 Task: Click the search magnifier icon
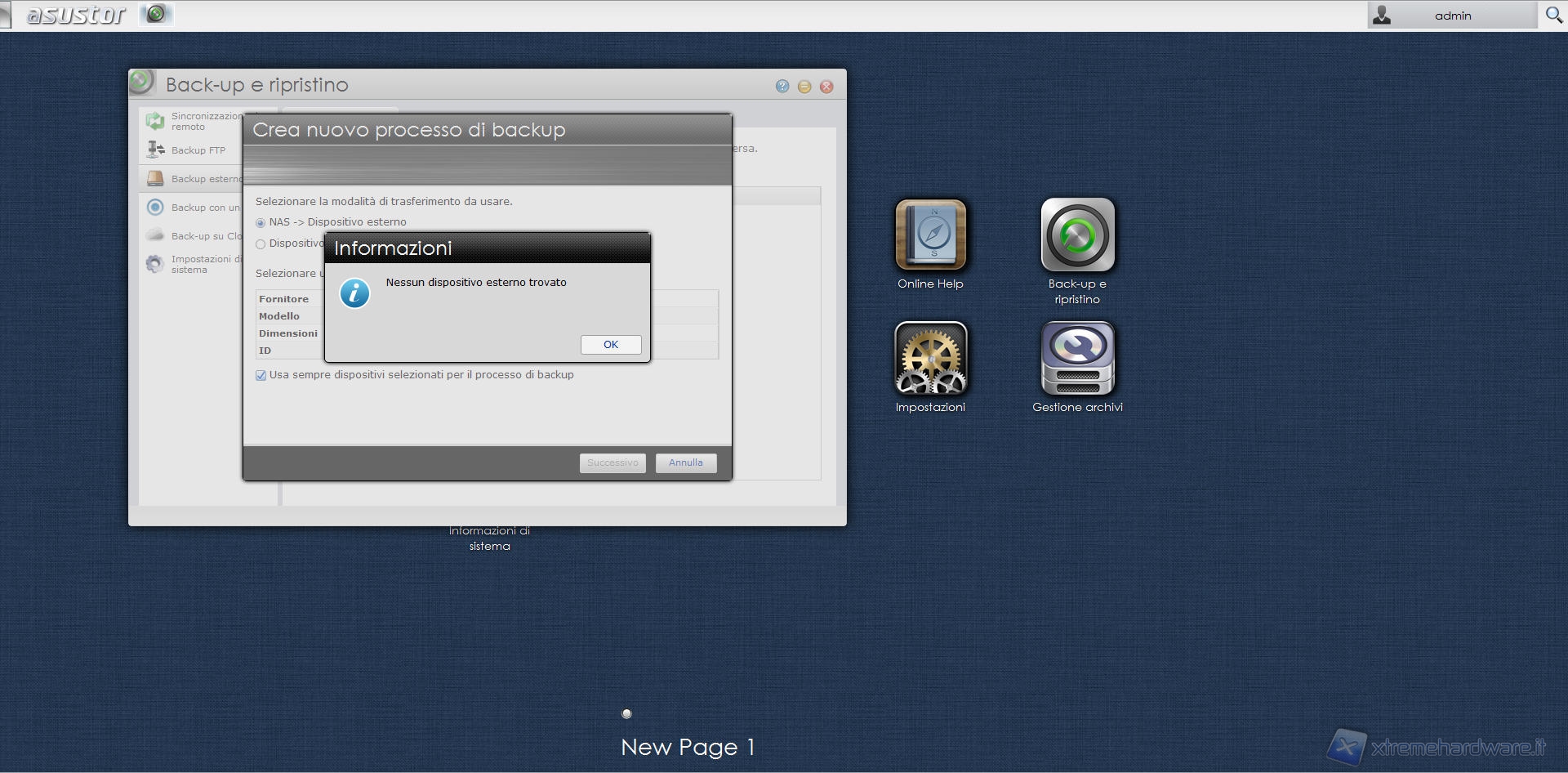(1553, 16)
